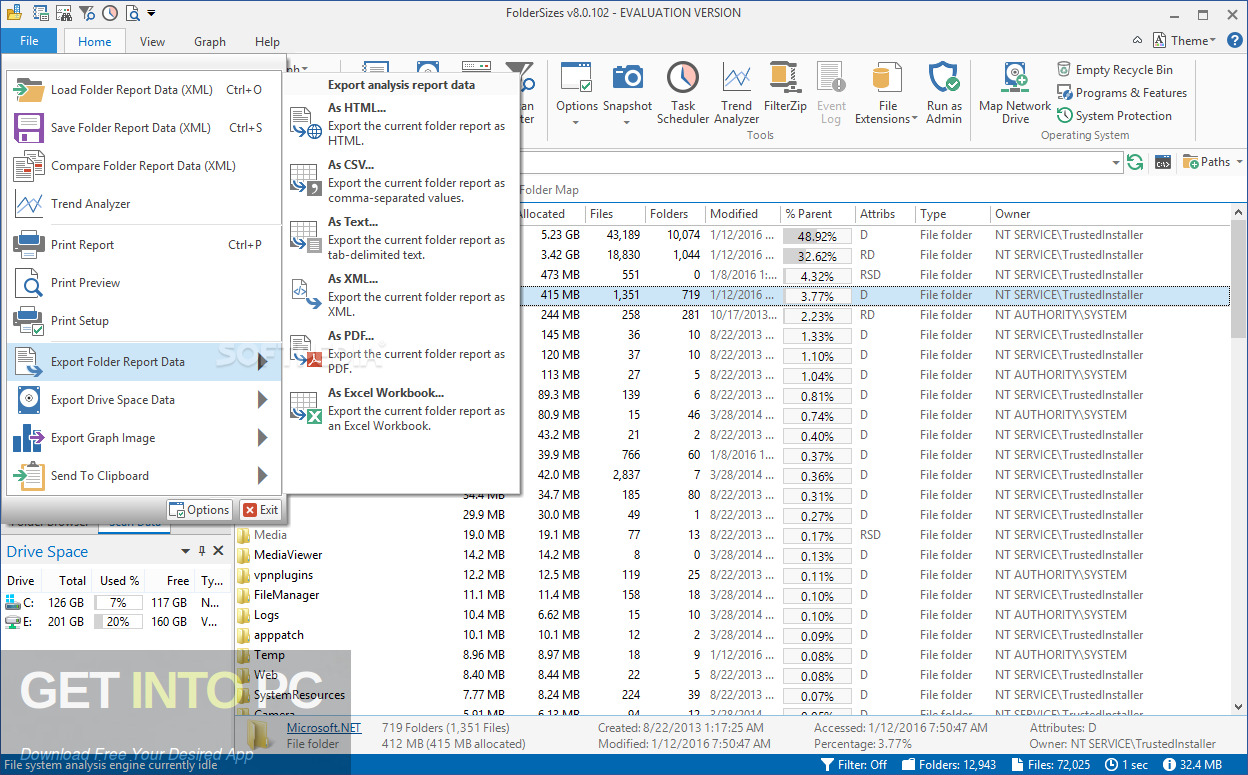The height and width of the screenshot is (775, 1248).
Task: Open the command prompt icon by path bar
Action: [1163, 162]
